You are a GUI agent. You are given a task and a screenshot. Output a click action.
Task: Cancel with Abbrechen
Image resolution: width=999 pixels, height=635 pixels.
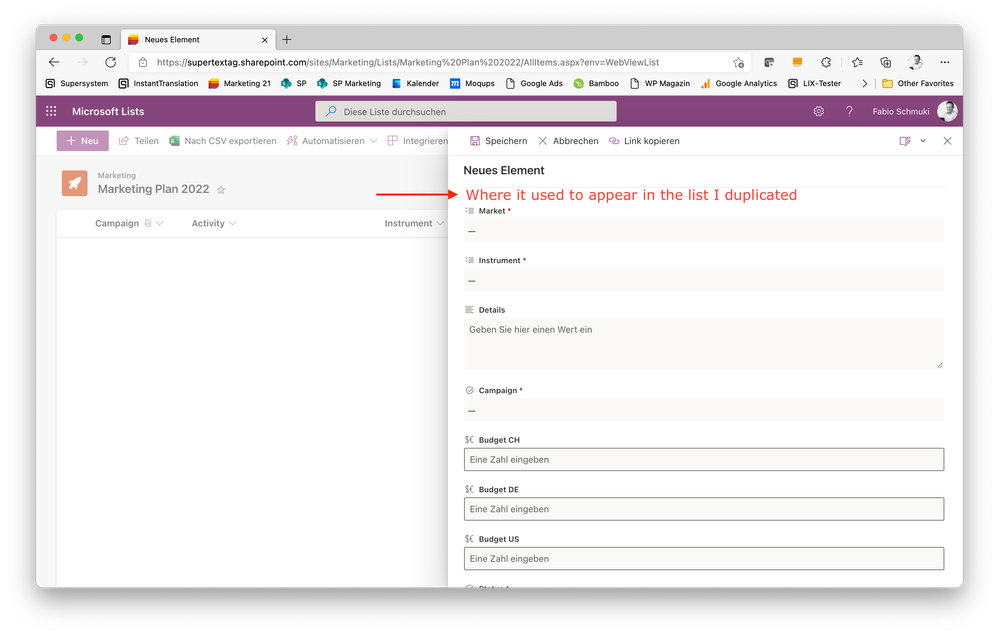coord(568,141)
